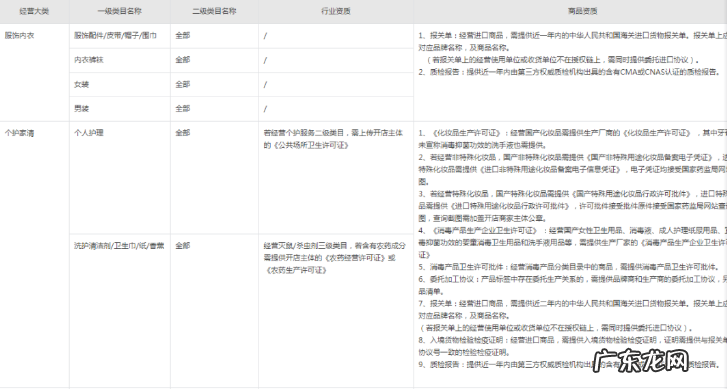Image resolution: width=727 pixels, height=390 pixels.
Task: Click the slash in the 女装 row
Action: coord(265,85)
